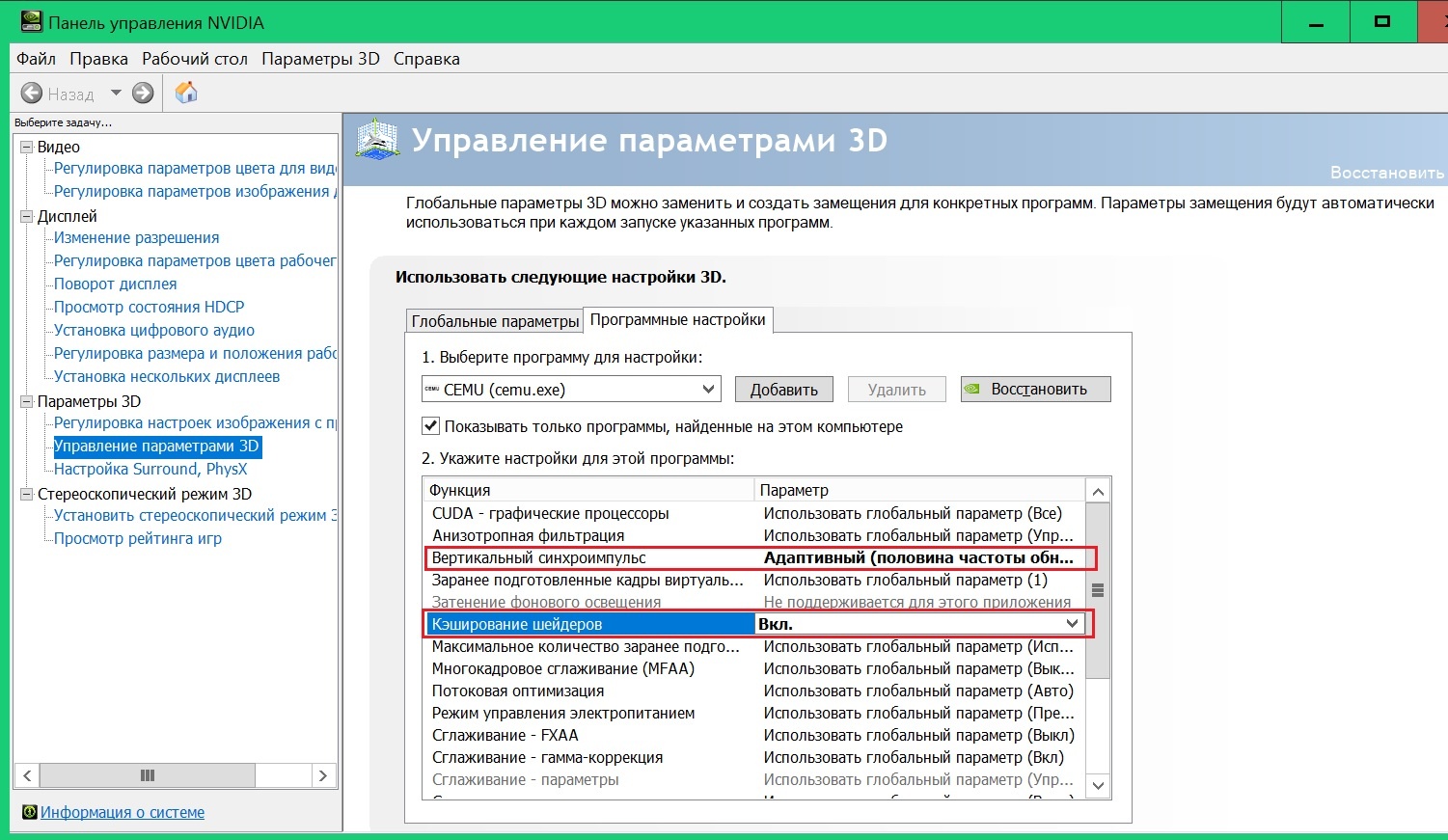Click the settings list vertical scrollbar thumb
The width and height of the screenshot is (1448, 840).
tap(1097, 590)
